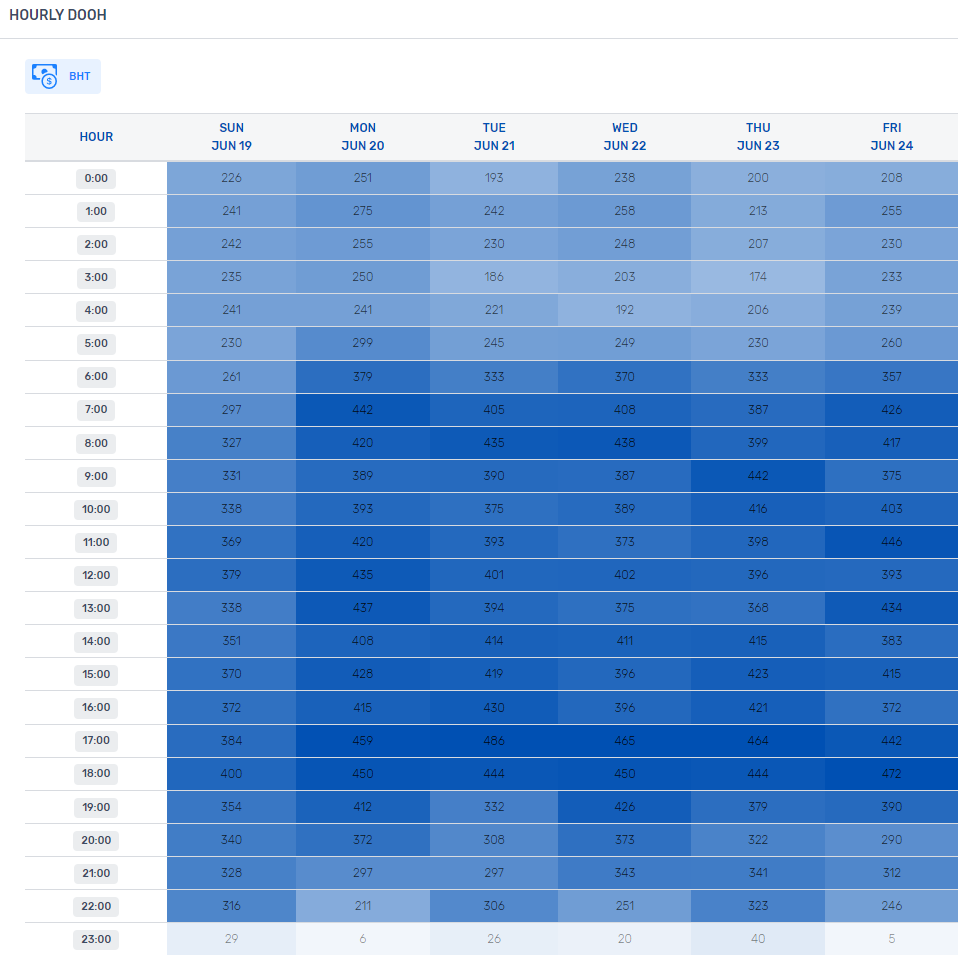Click the MON JUN 20 column header

click(363, 137)
